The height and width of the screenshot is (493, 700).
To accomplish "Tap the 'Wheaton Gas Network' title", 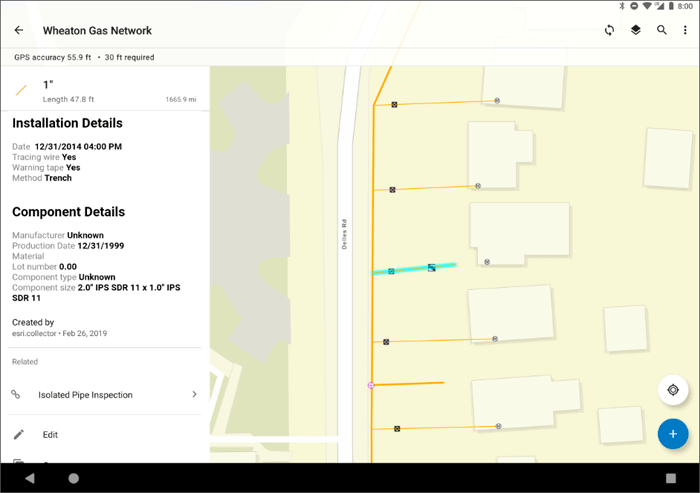I will 97,30.
